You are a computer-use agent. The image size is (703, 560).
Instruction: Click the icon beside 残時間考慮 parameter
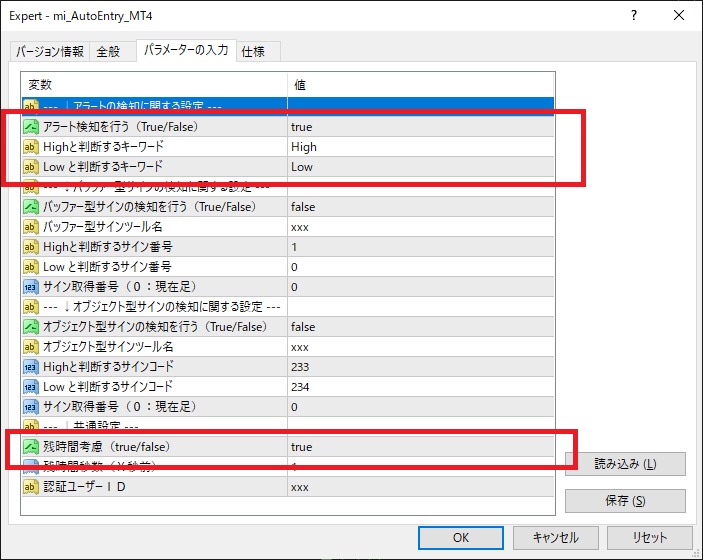pyautogui.click(x=31, y=447)
